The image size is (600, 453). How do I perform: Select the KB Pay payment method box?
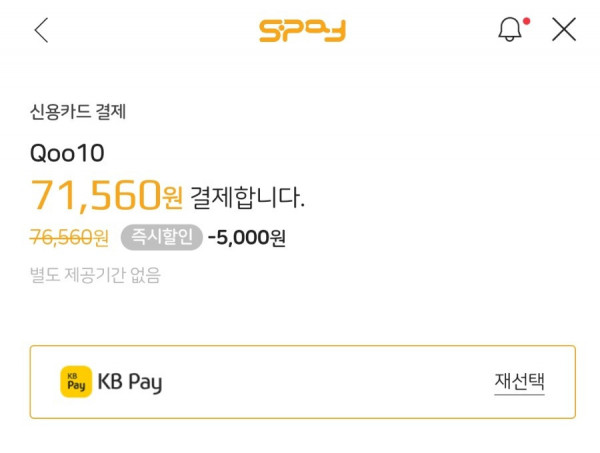[303, 382]
